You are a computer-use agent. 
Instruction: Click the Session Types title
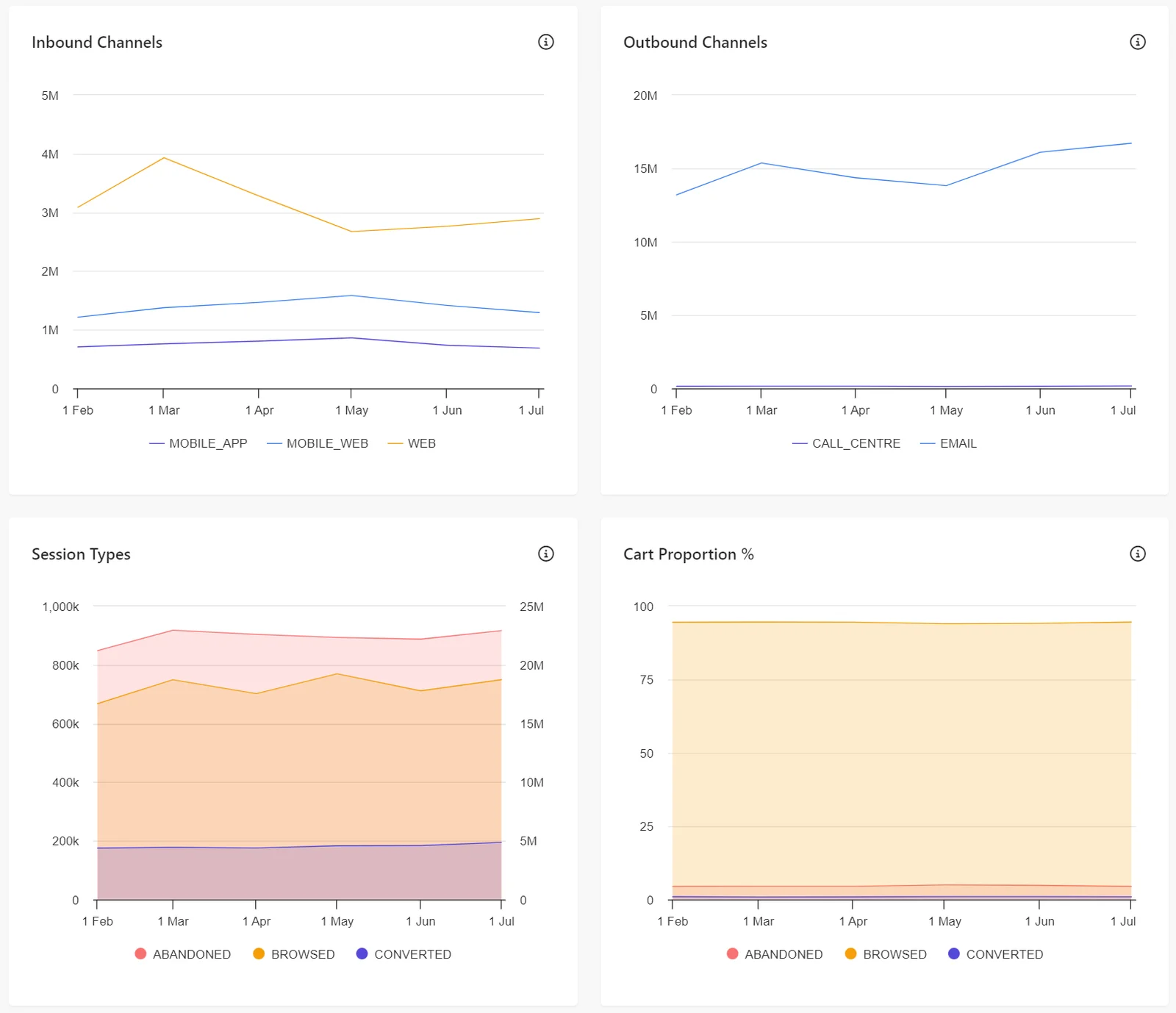coord(81,554)
